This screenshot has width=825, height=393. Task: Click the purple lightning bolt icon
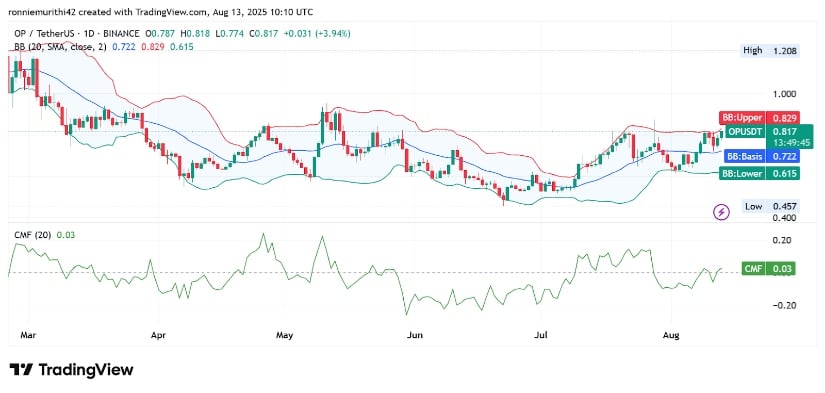(x=721, y=212)
